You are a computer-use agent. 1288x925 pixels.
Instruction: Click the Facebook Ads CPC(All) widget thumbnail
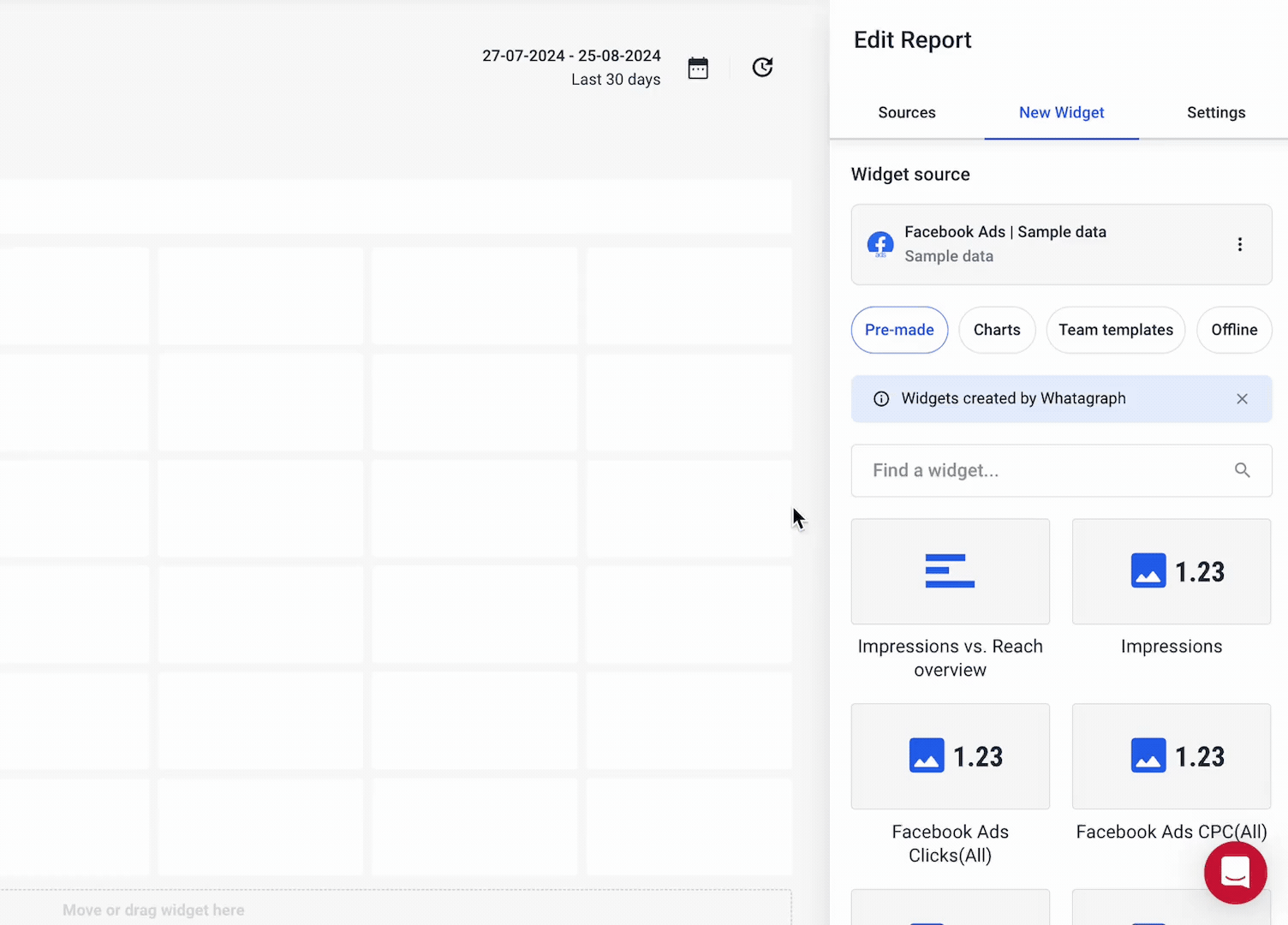1171,756
